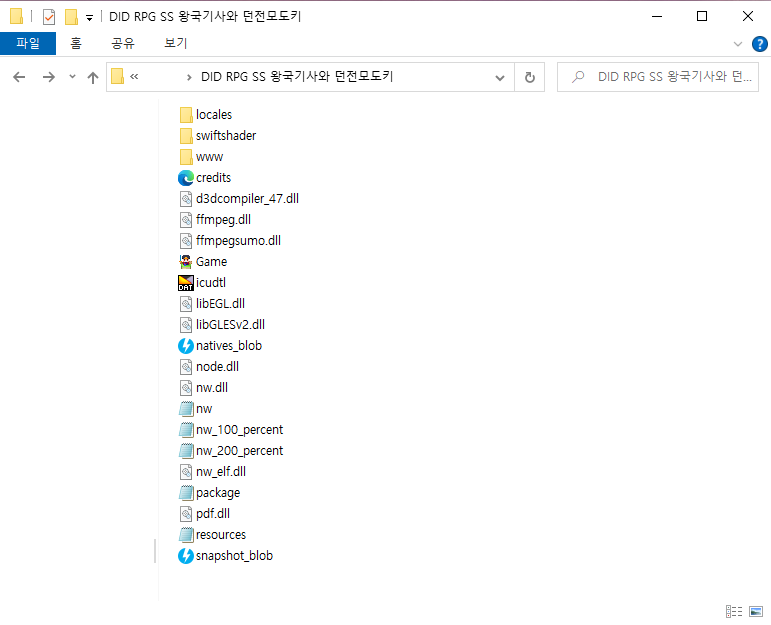Click the Back navigation arrow
771x625 pixels.
19,77
